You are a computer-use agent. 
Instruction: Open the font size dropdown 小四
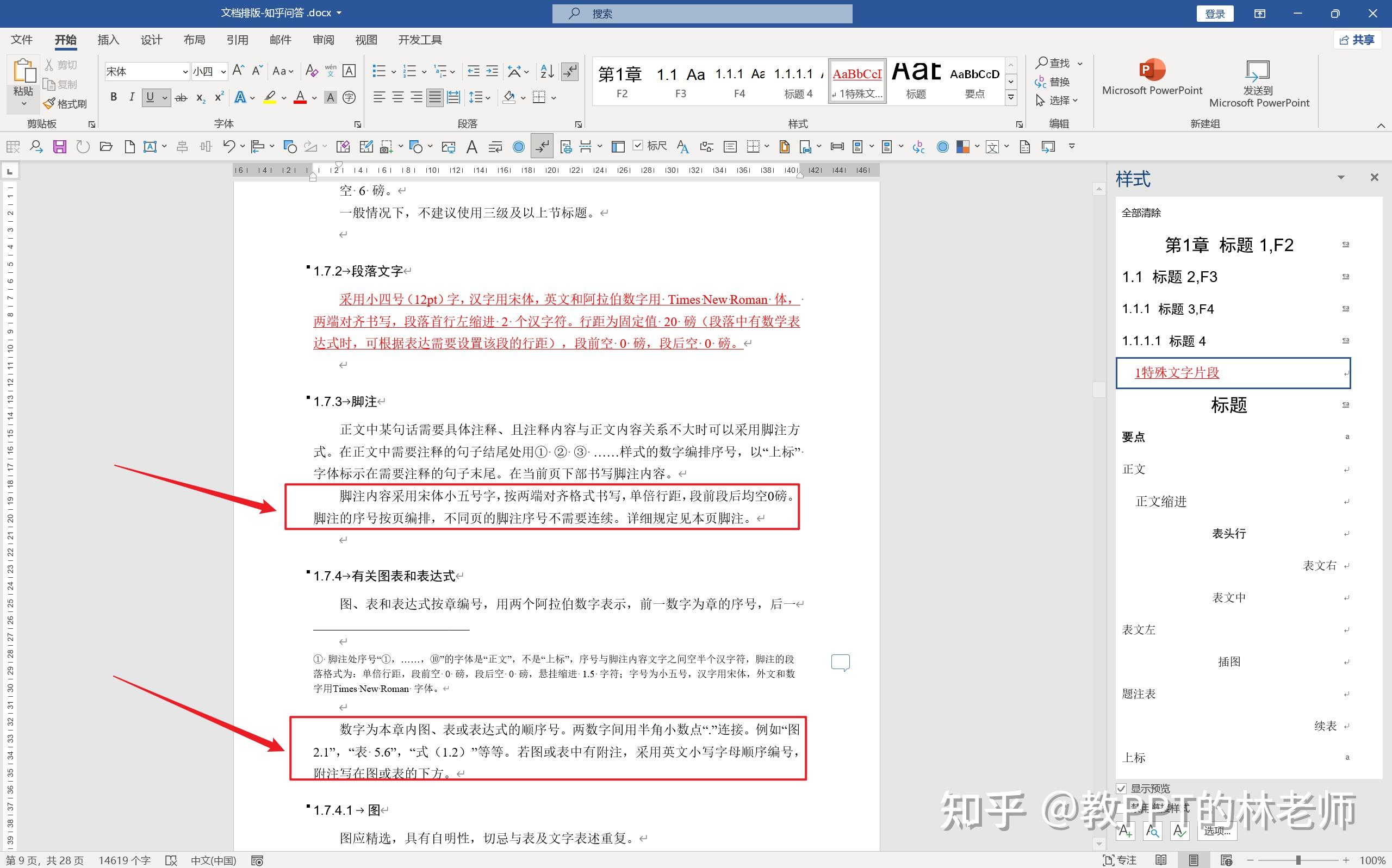(223, 72)
